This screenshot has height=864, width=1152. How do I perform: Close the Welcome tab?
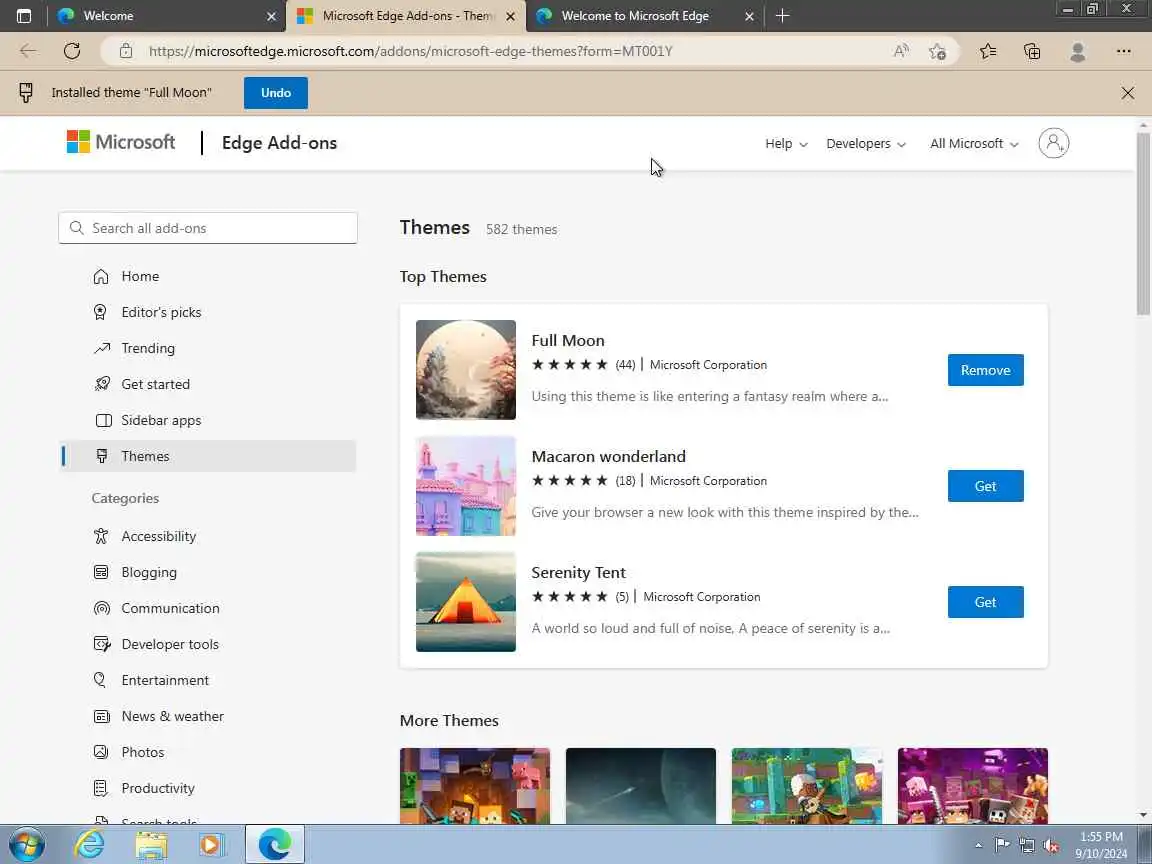[x=271, y=15]
